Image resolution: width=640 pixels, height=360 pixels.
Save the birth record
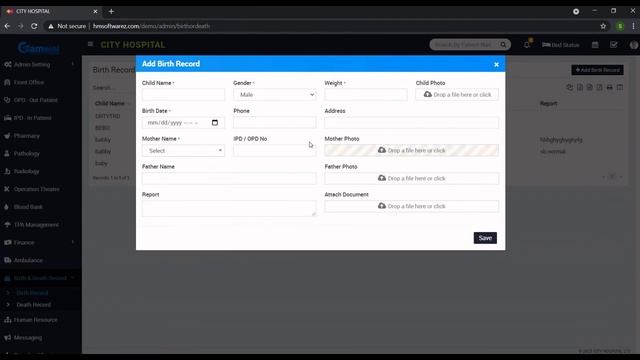point(485,238)
